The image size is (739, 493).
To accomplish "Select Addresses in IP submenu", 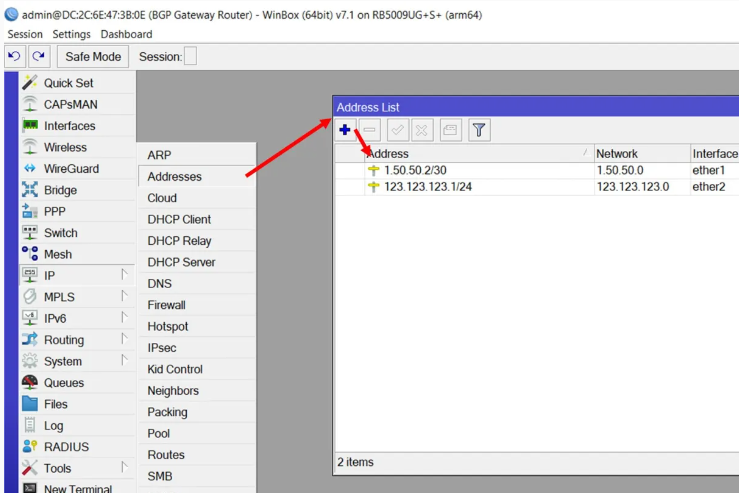I will point(197,176).
